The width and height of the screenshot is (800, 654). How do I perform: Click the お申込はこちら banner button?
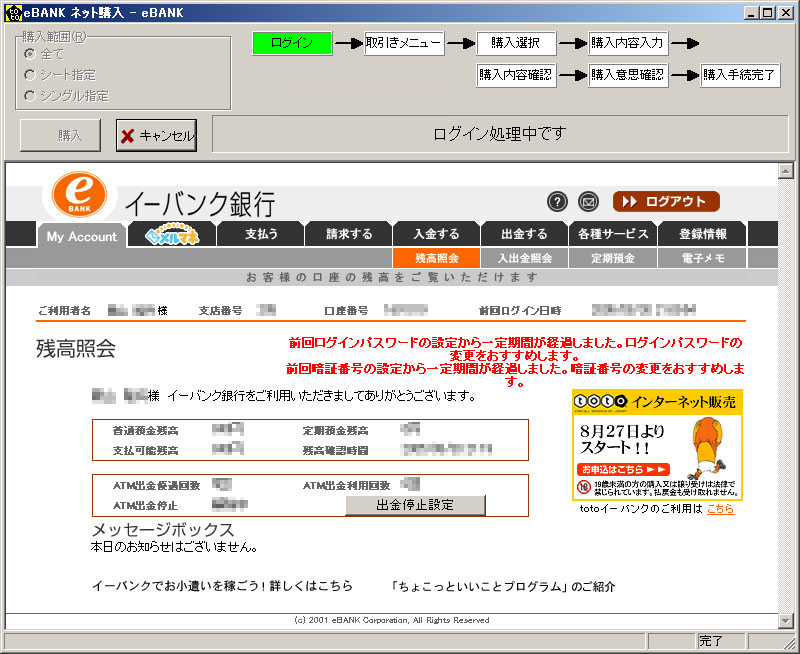coord(620,468)
